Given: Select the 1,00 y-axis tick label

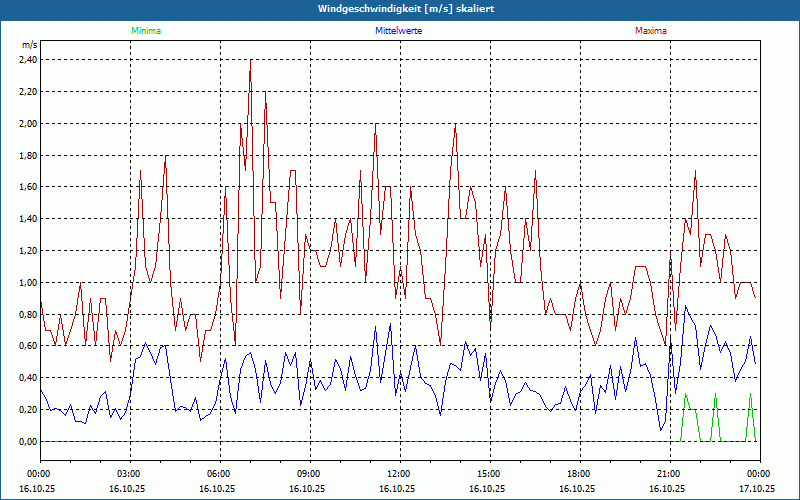Looking at the screenshot, I should 28,283.
